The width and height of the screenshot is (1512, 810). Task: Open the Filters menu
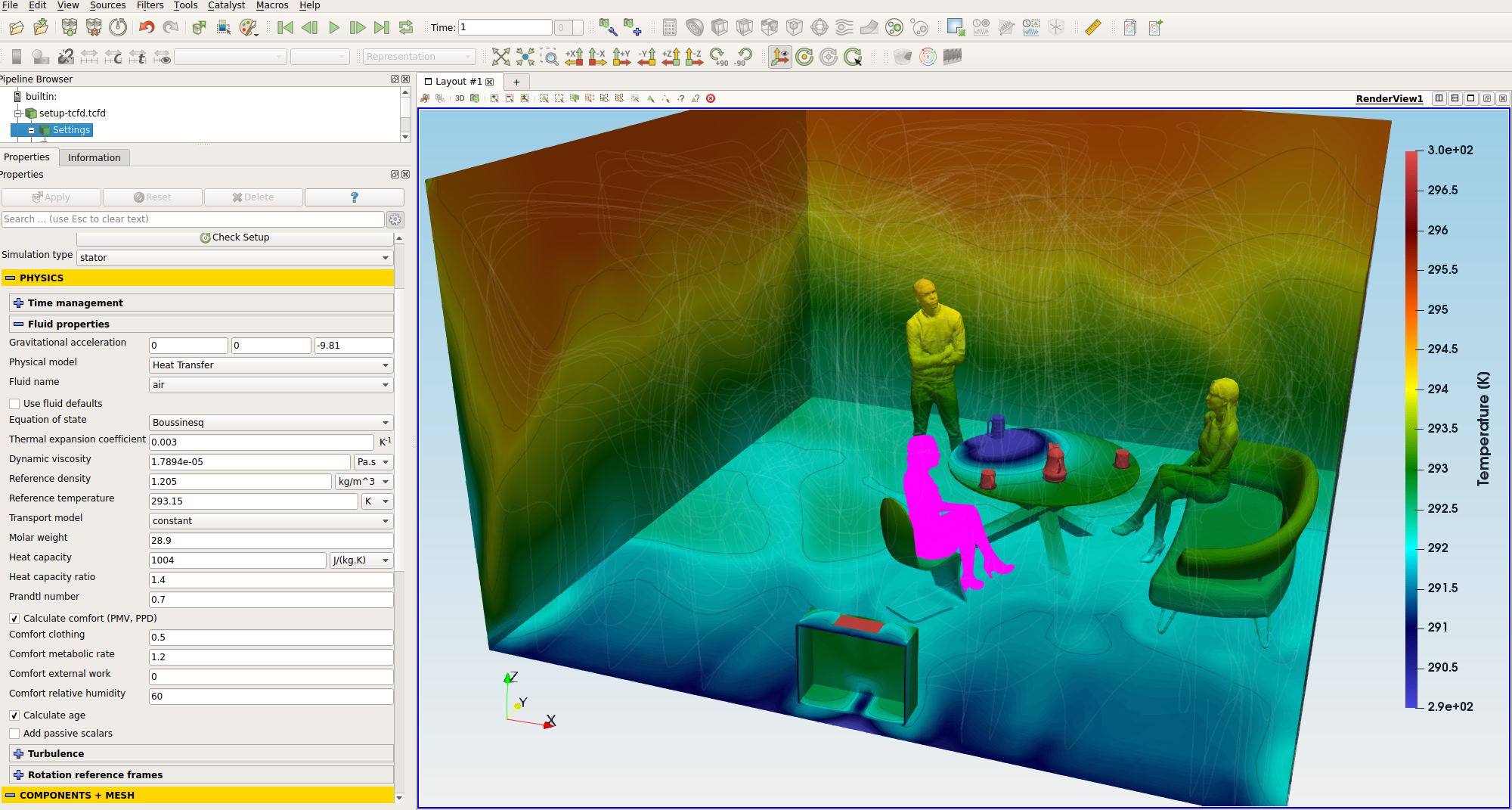coord(150,5)
